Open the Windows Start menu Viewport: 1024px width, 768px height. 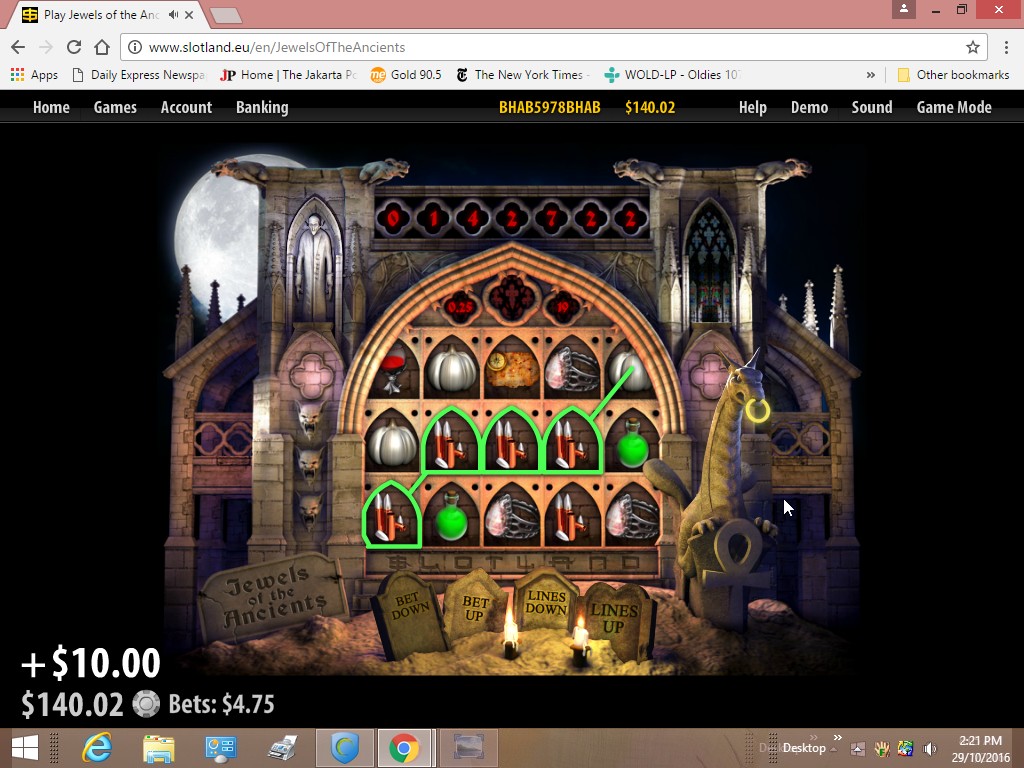click(x=25, y=748)
